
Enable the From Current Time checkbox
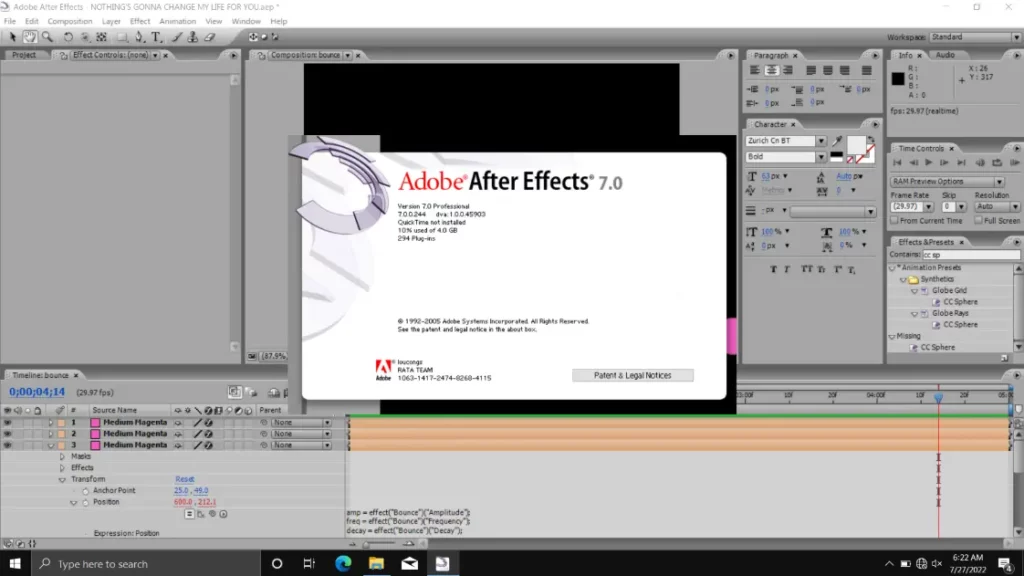coord(896,221)
